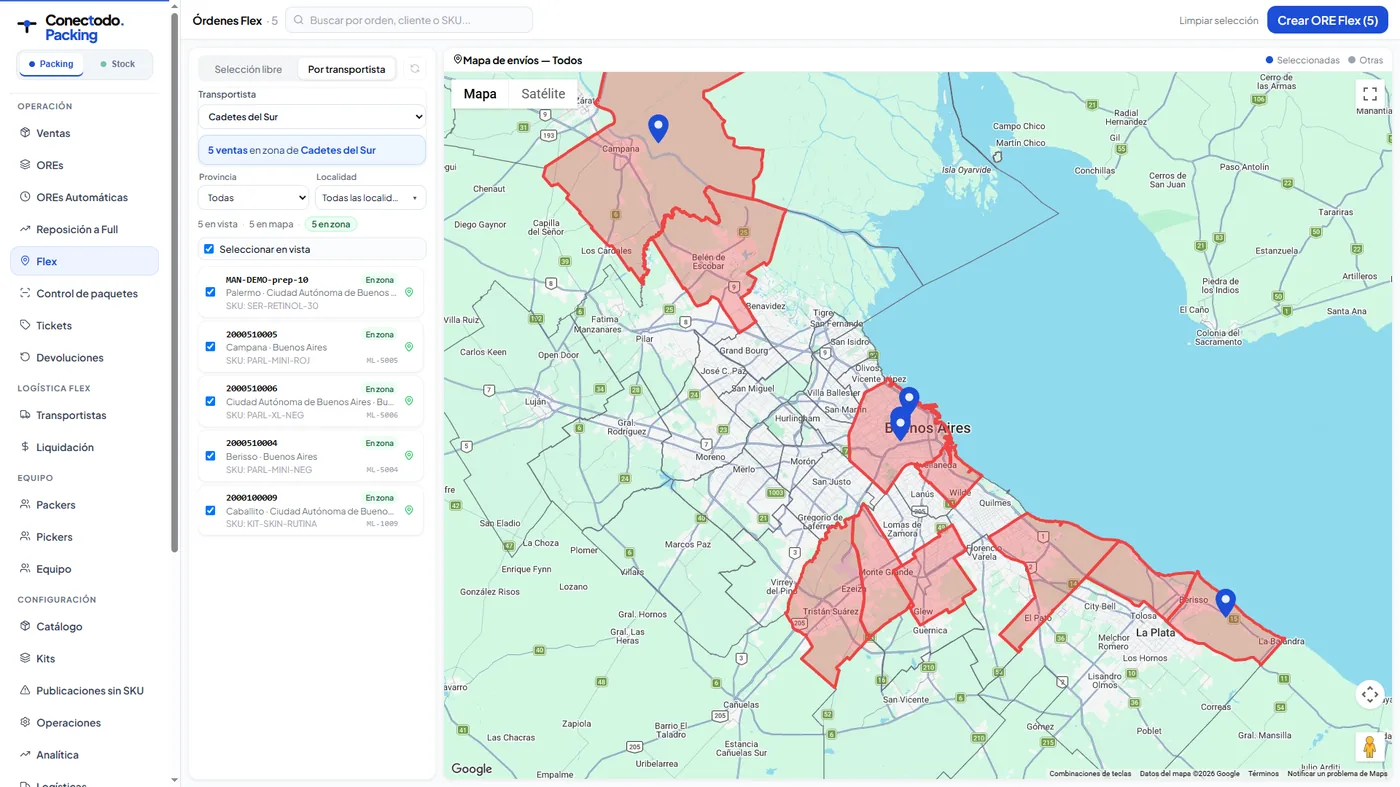Viewport: 1400px width, 787px height.
Task: Click the order search field
Action: [409, 20]
